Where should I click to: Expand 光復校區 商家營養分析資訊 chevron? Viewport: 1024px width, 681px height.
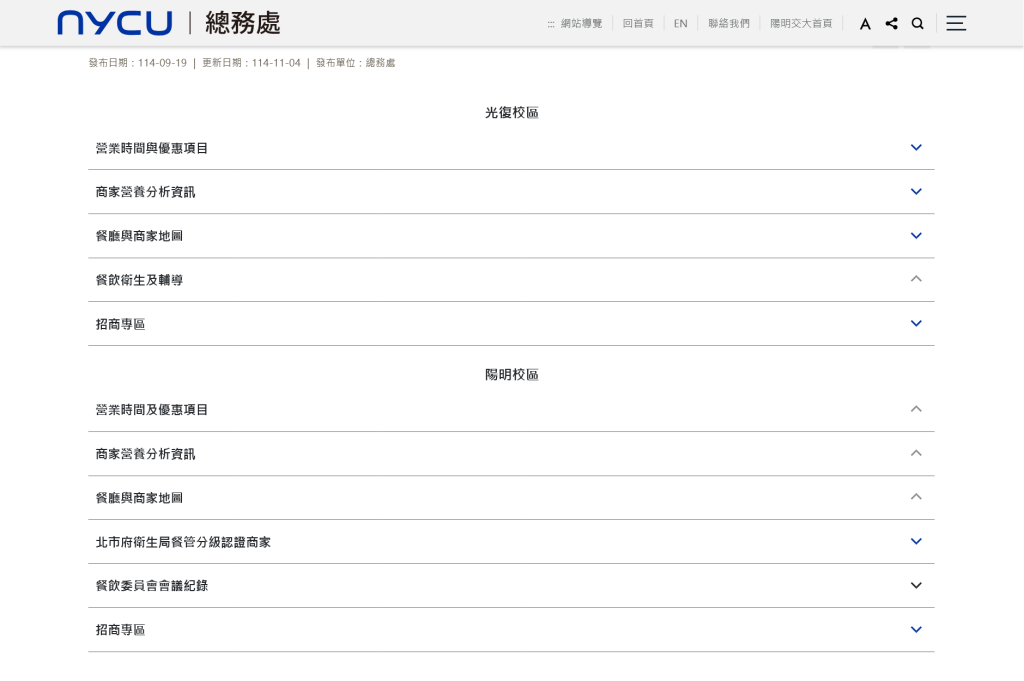click(916, 191)
